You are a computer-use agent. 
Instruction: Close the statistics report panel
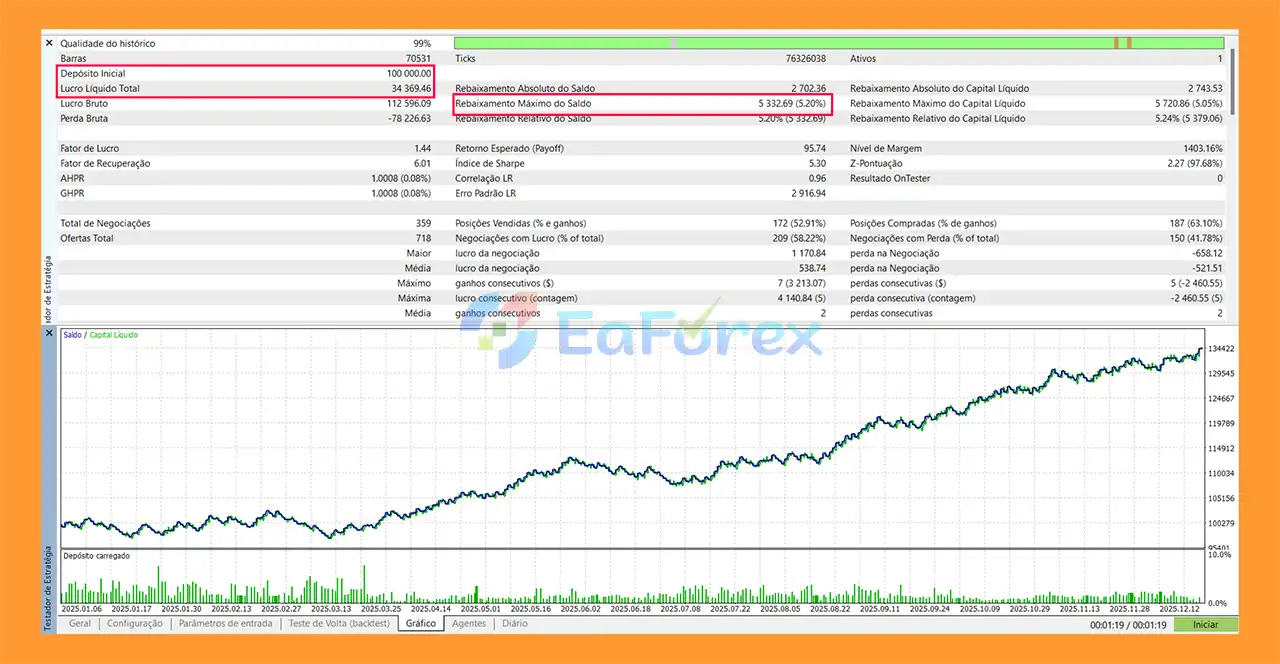coord(49,43)
